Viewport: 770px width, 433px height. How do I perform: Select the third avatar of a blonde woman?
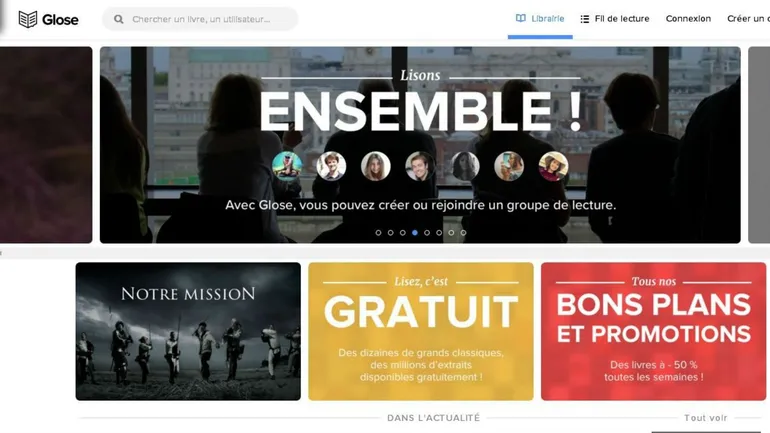[x=376, y=166]
